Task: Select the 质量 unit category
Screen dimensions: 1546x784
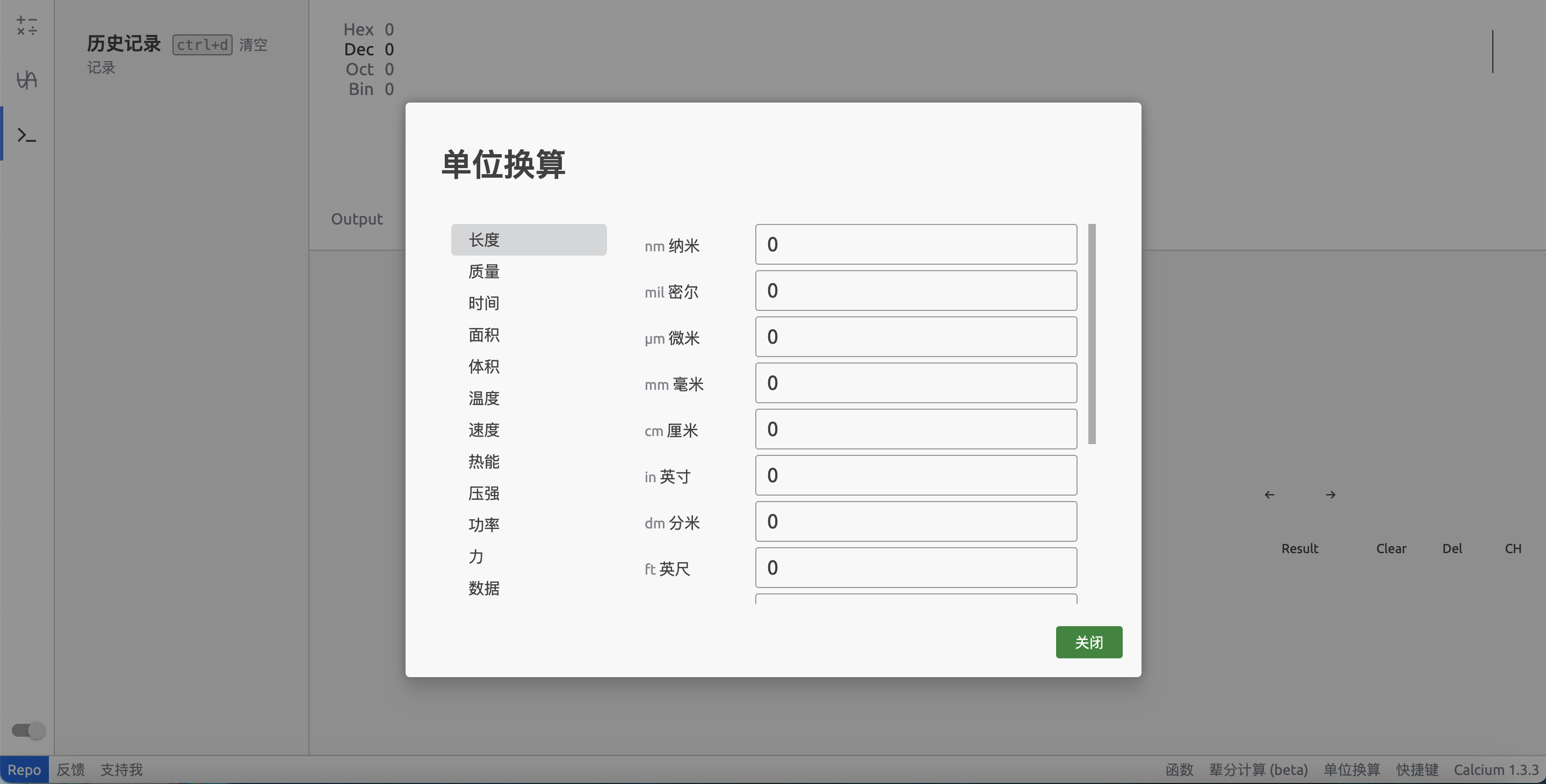Action: 483,272
